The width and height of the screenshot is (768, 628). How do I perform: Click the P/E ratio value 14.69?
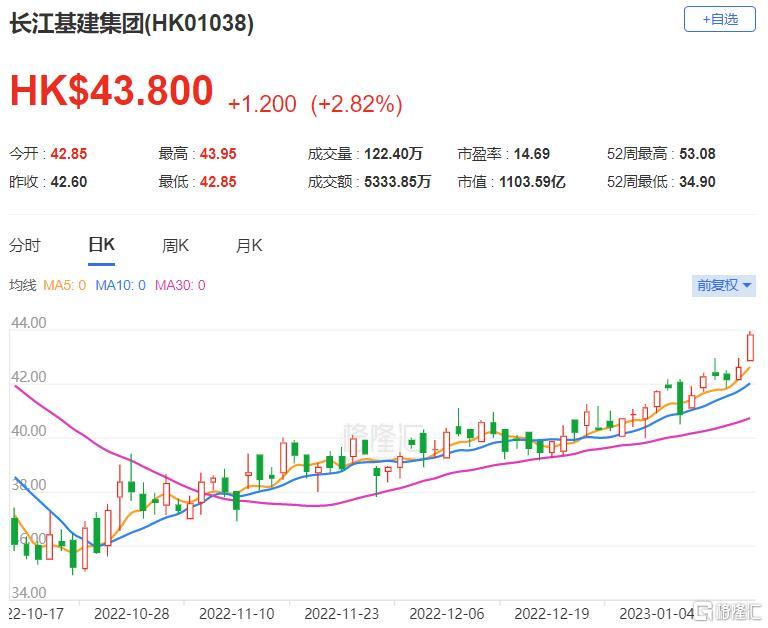(x=531, y=154)
